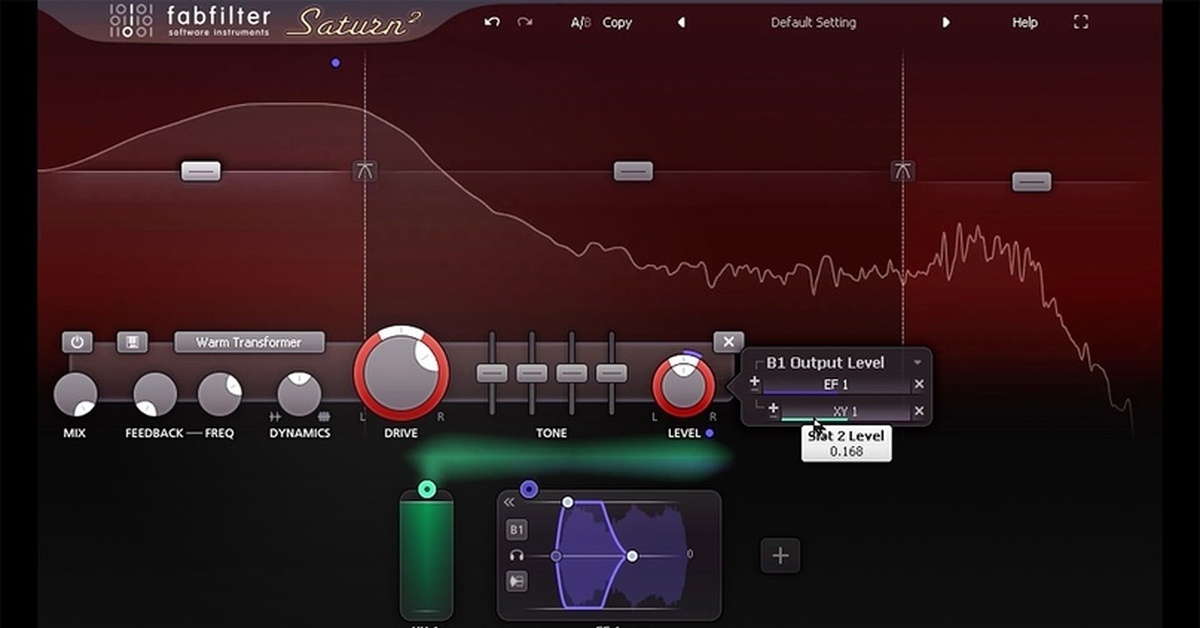The height and width of the screenshot is (628, 1200).
Task: Click the undo arrow in the top bar
Action: [491, 22]
